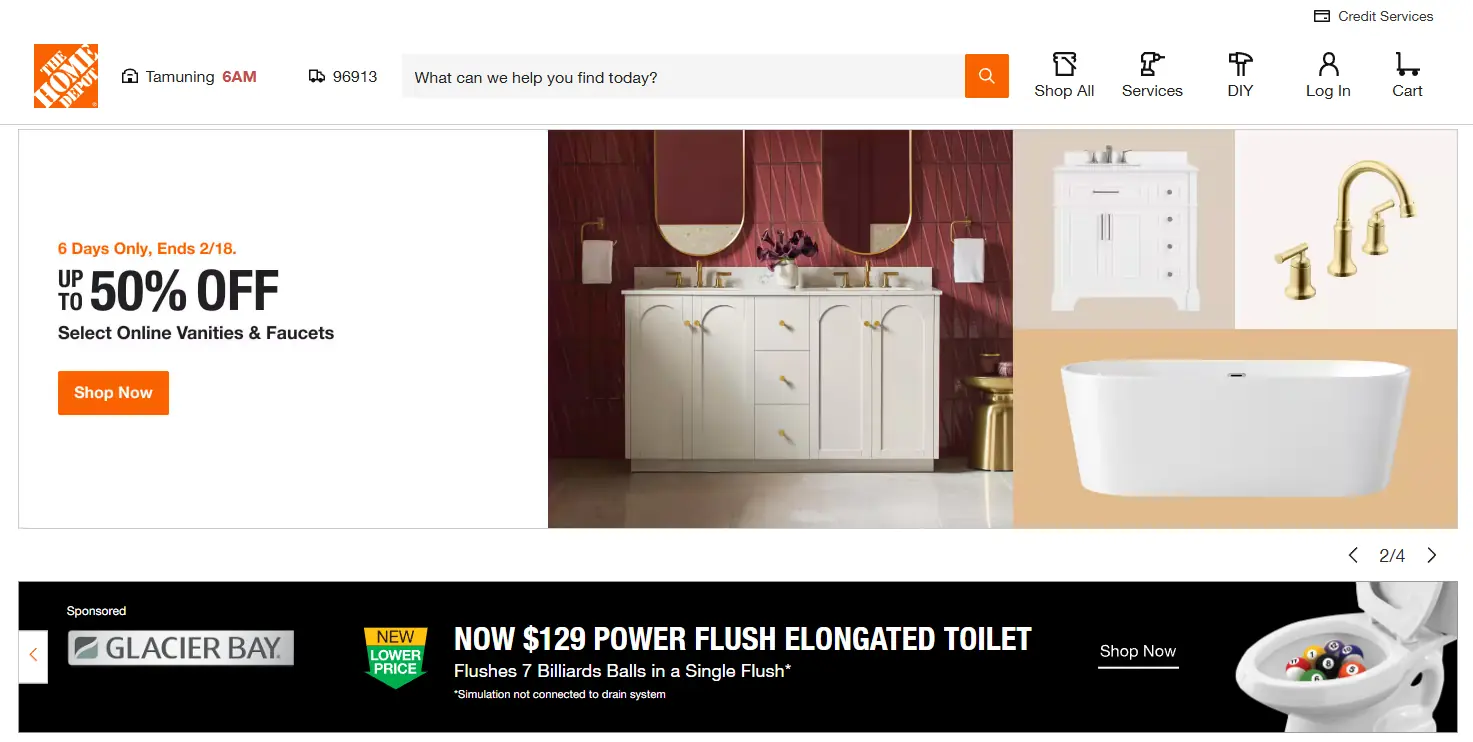This screenshot has width=1473, height=742.
Task: Click the gold faucet image
Action: pyautogui.click(x=1346, y=229)
